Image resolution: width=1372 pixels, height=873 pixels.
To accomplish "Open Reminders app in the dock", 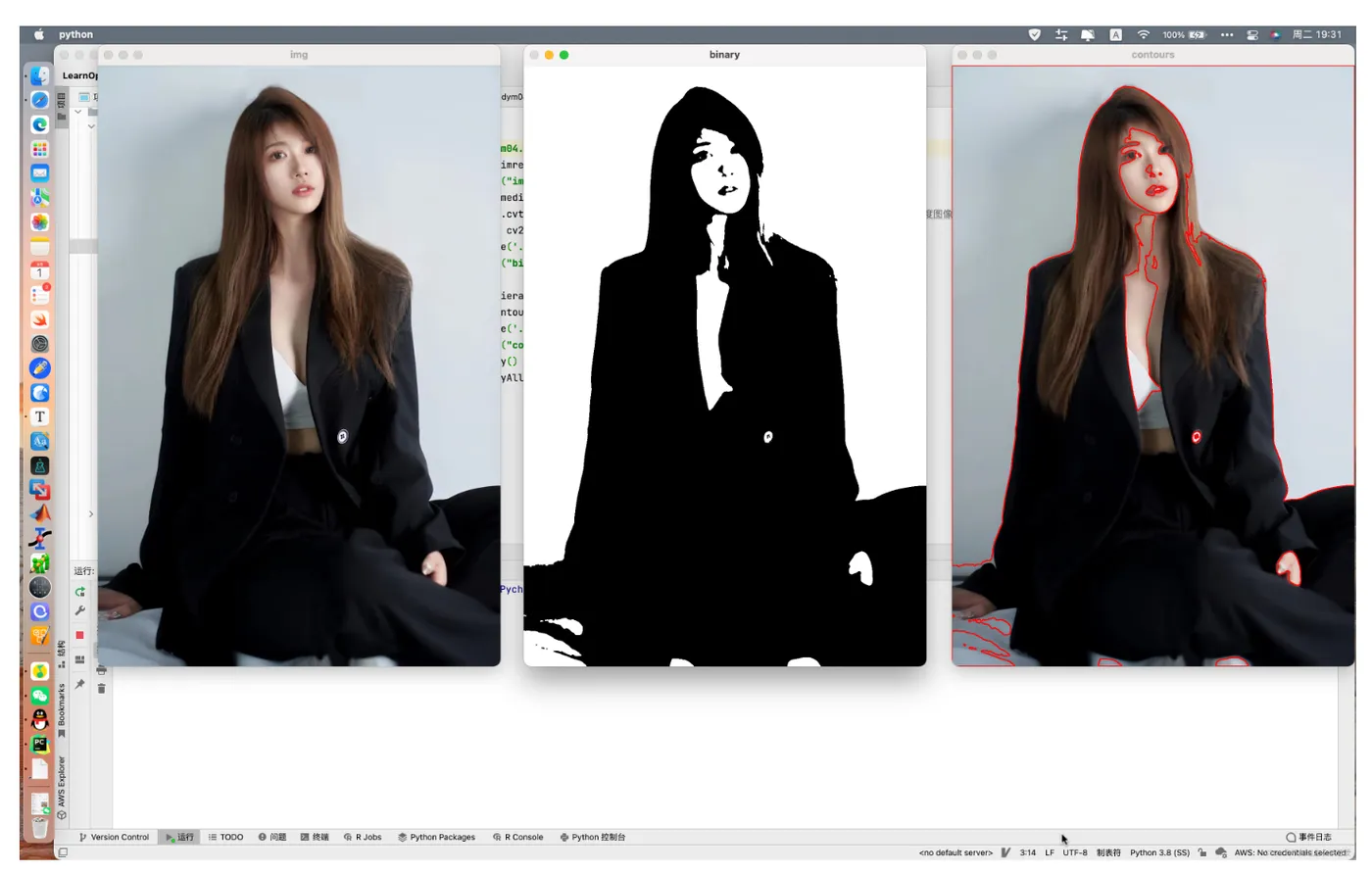I will click(39, 295).
